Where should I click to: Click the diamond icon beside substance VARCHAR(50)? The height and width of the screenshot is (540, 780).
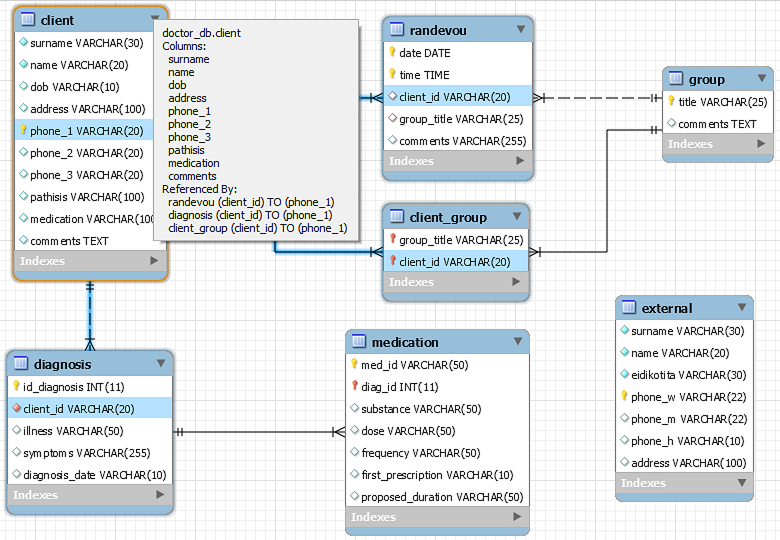pyautogui.click(x=354, y=408)
